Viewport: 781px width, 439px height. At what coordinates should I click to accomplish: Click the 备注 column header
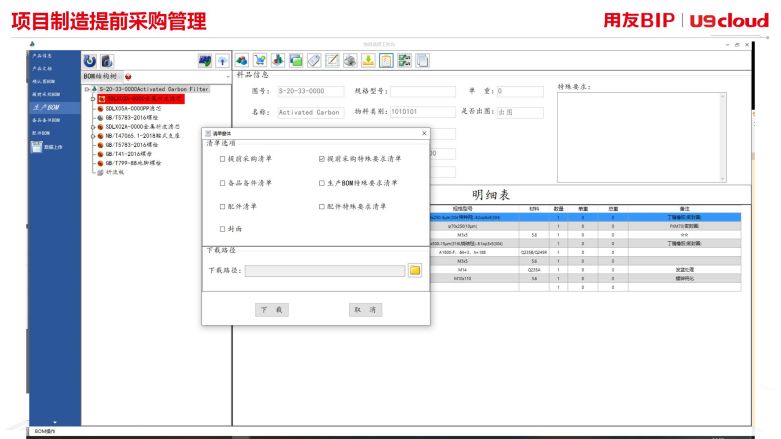point(684,209)
